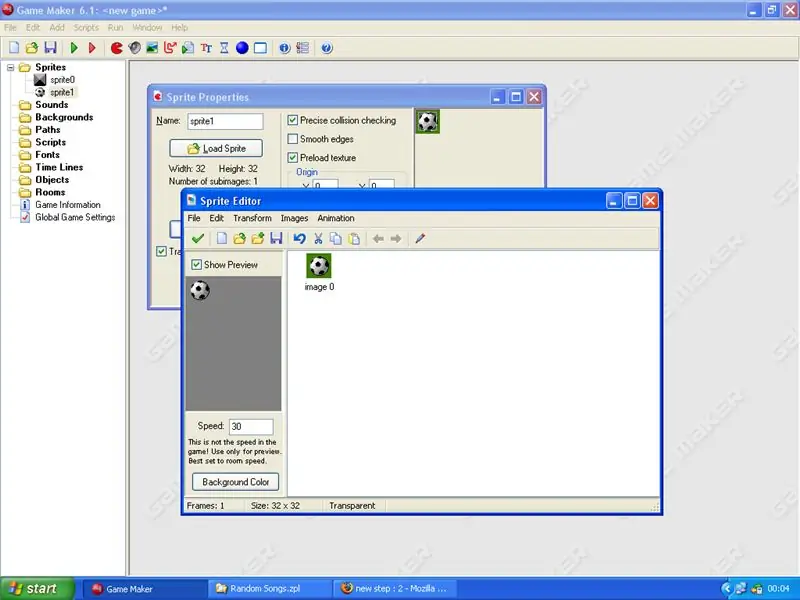
Task: Add an object via blue ball icon
Action: point(242,48)
